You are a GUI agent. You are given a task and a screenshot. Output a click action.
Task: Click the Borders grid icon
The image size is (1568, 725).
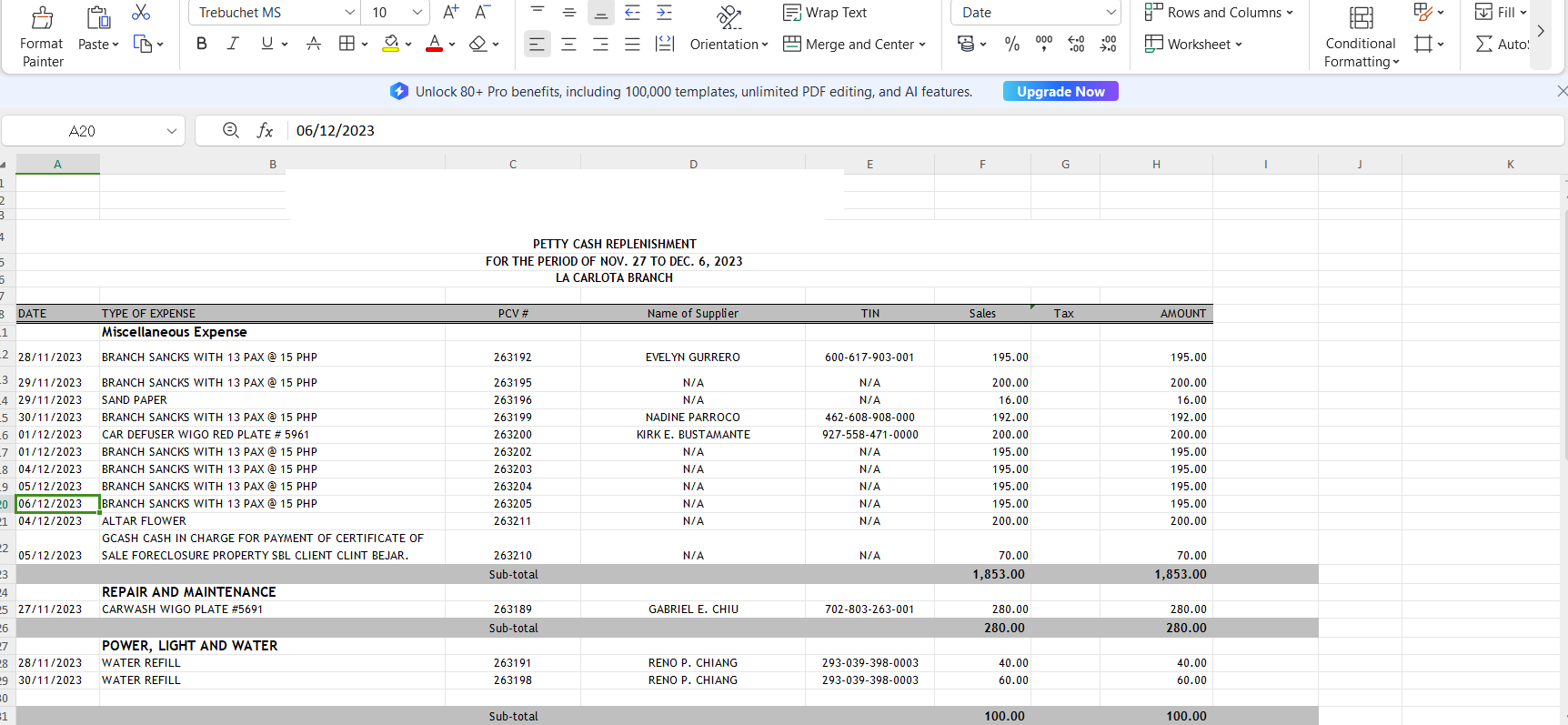click(347, 44)
